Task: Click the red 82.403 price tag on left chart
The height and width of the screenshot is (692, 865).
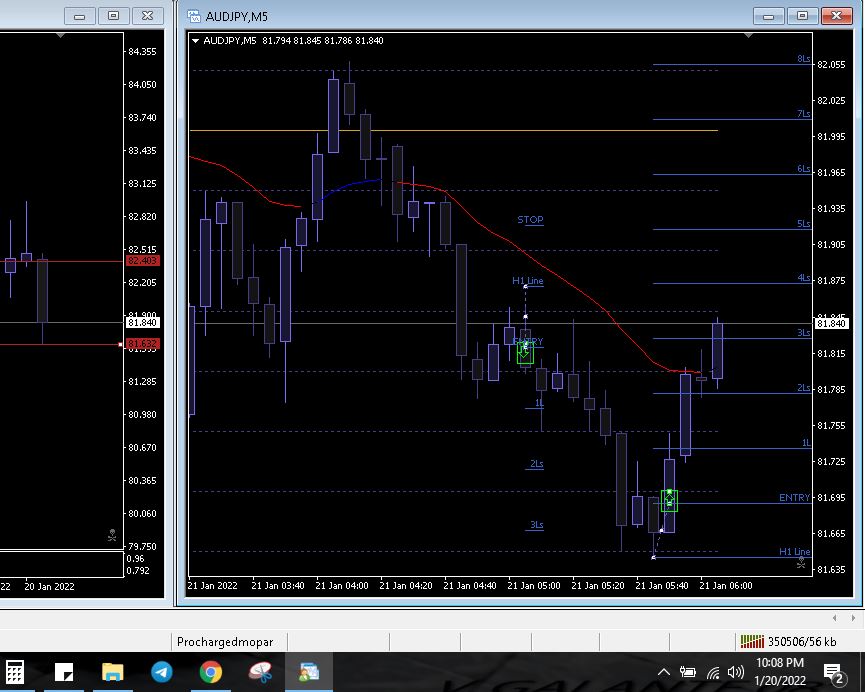Action: [x=143, y=260]
